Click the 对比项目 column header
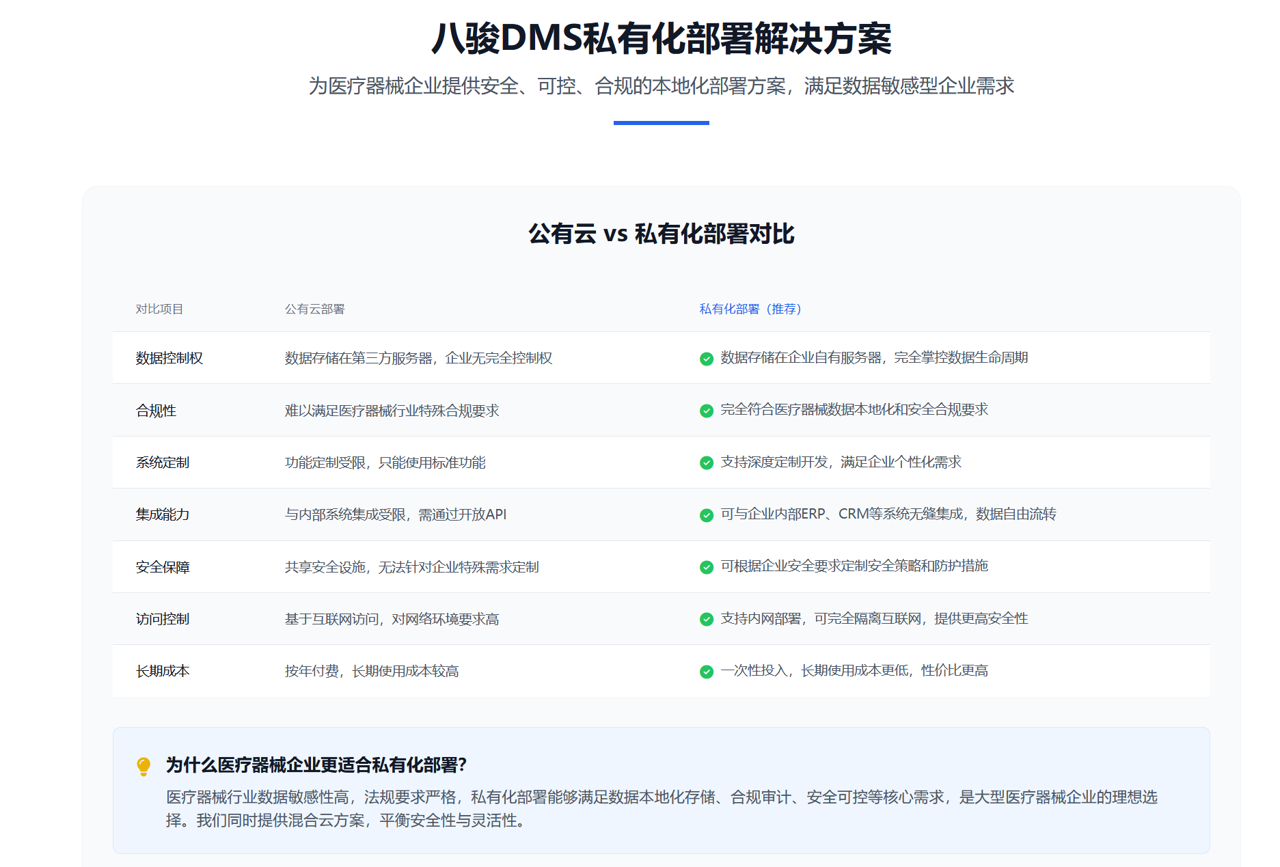The image size is (1280, 867). 160,309
